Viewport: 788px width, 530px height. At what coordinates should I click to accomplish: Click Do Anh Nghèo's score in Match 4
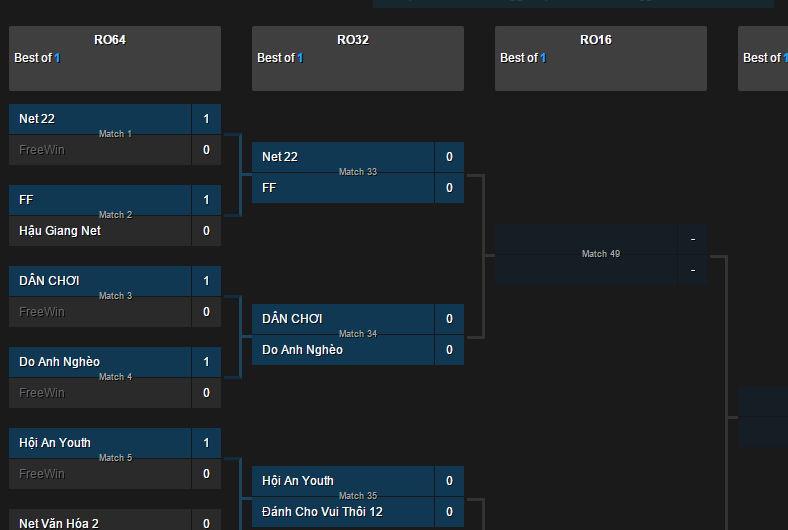206,362
